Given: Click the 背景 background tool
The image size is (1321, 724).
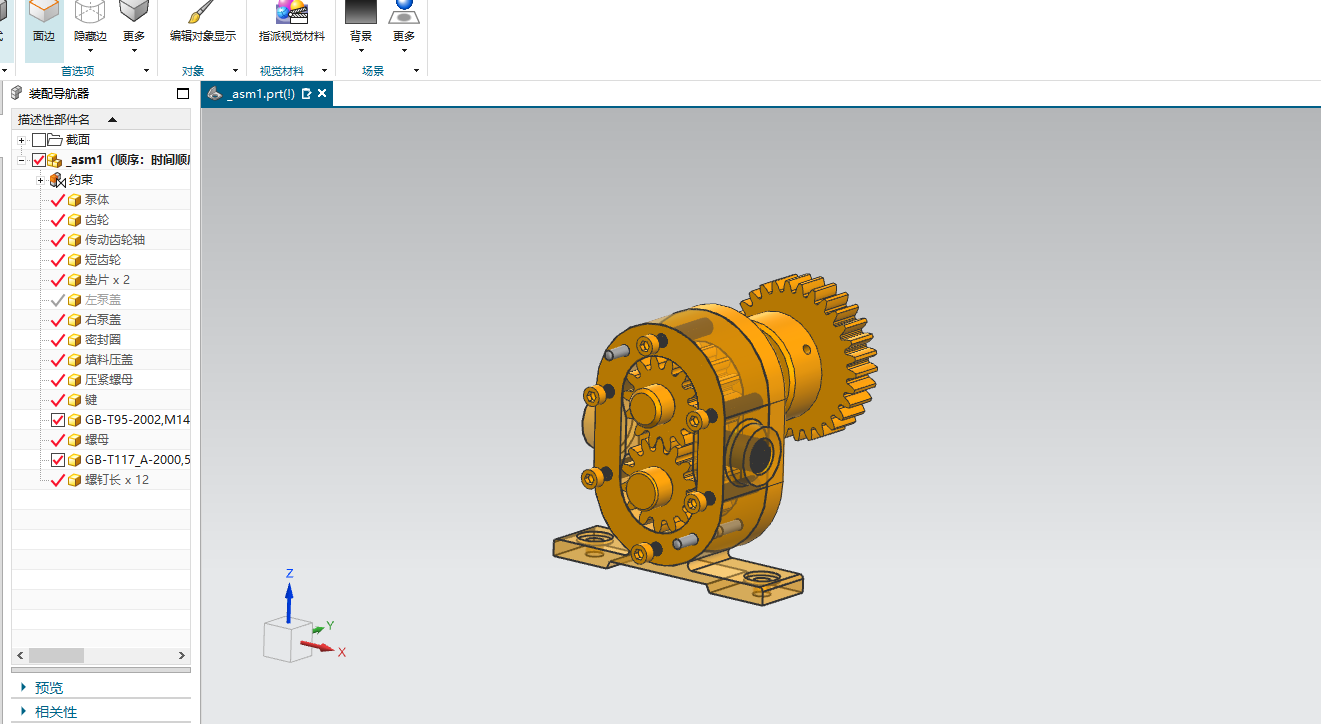Looking at the screenshot, I should click(x=361, y=26).
